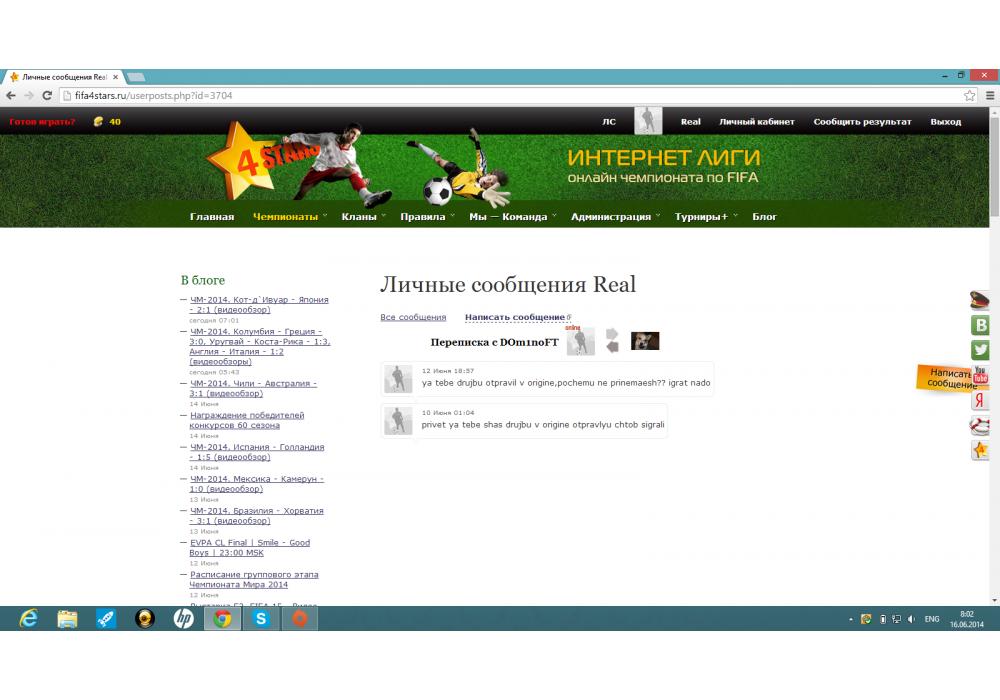Click the Написать сообщение link
This screenshot has height=700, width=1000.
[x=515, y=317]
